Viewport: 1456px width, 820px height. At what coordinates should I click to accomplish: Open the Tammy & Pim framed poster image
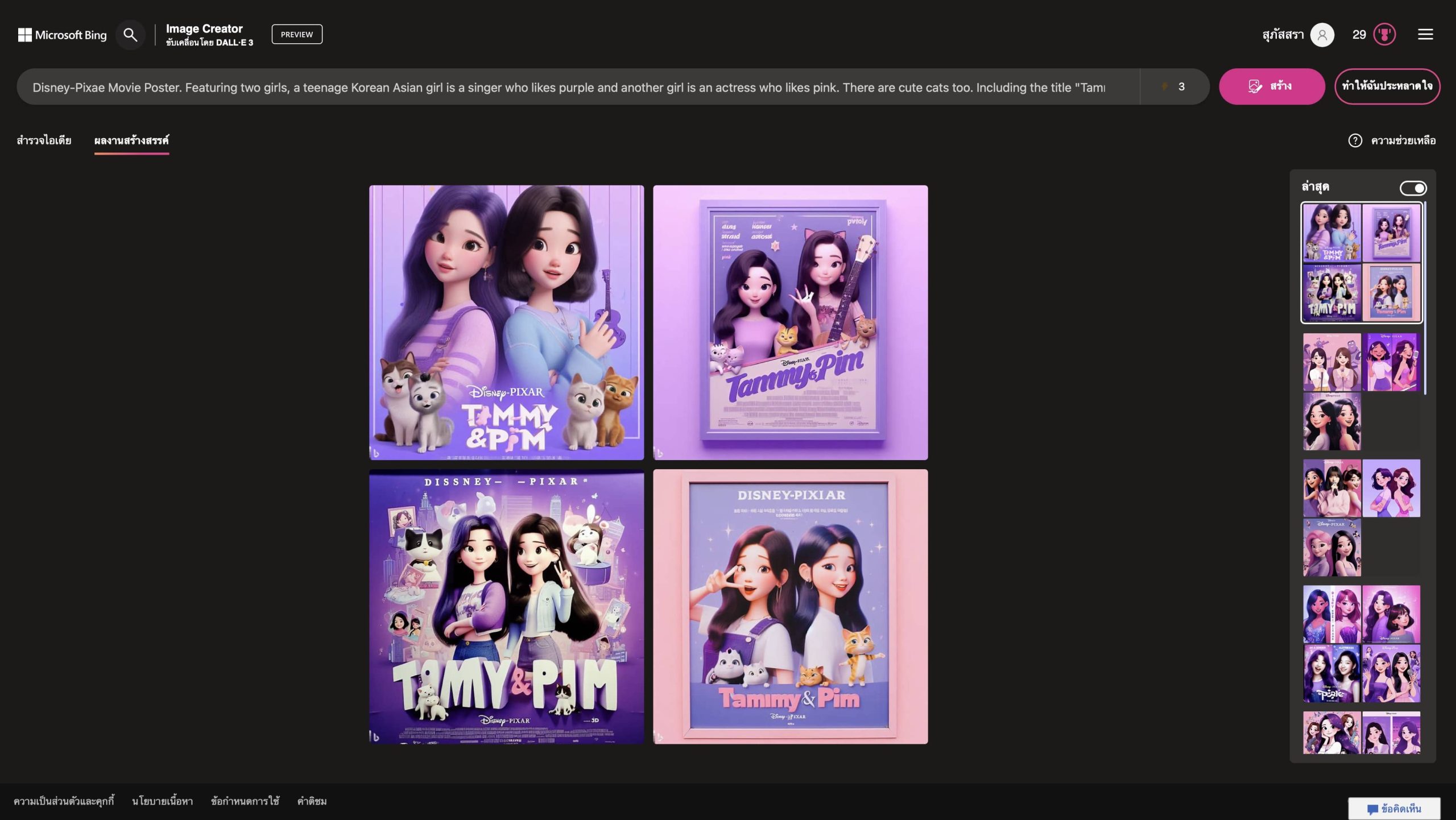(x=790, y=322)
